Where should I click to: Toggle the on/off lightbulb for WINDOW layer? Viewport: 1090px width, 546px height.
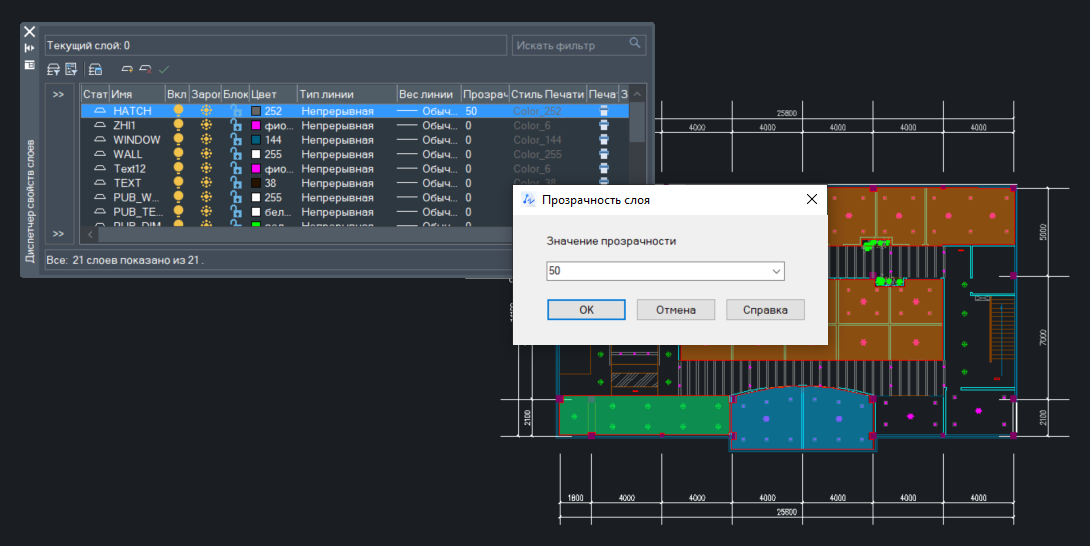click(178, 140)
